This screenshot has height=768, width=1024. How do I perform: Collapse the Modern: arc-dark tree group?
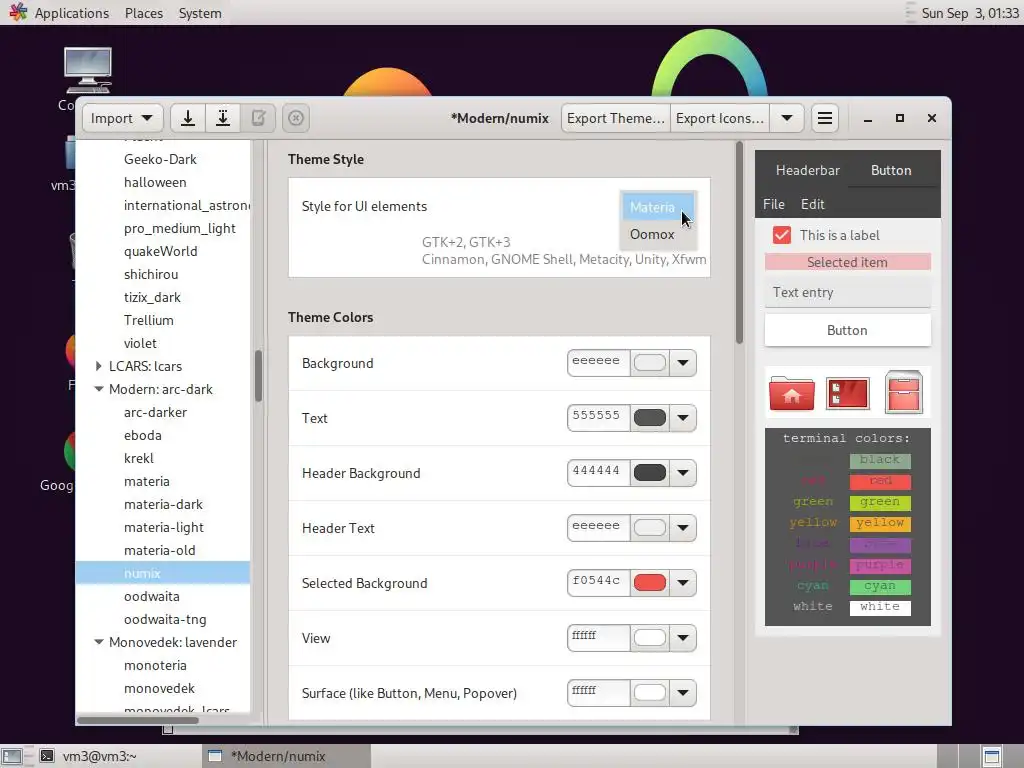tap(99, 389)
